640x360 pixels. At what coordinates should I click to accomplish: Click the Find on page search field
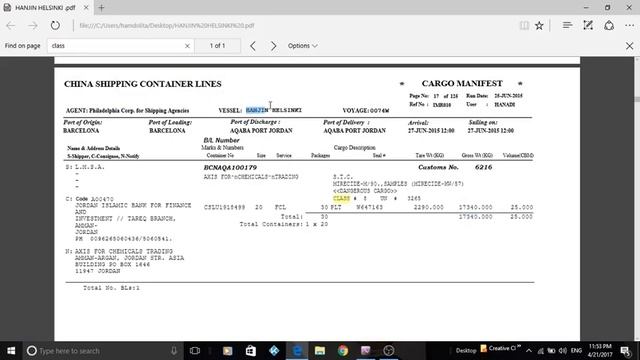(116, 46)
